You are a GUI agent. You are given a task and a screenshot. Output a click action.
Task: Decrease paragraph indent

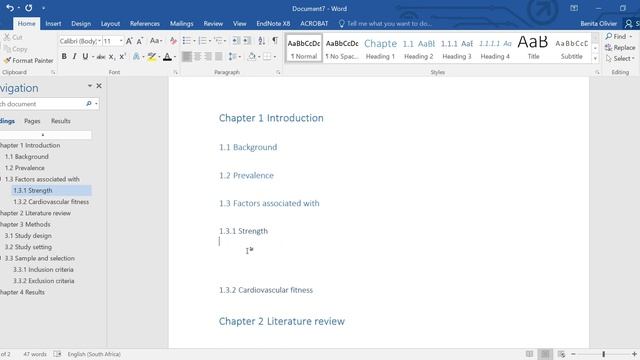coord(236,40)
